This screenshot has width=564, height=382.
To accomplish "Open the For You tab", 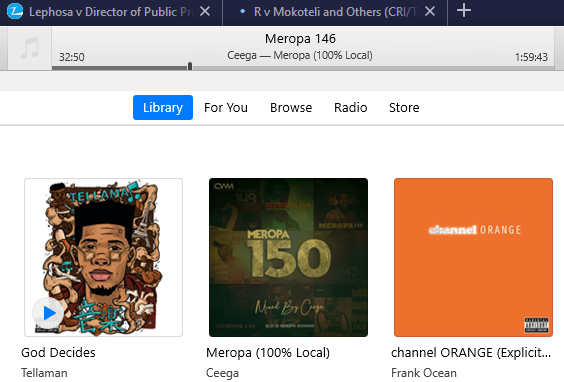I will 226,108.
